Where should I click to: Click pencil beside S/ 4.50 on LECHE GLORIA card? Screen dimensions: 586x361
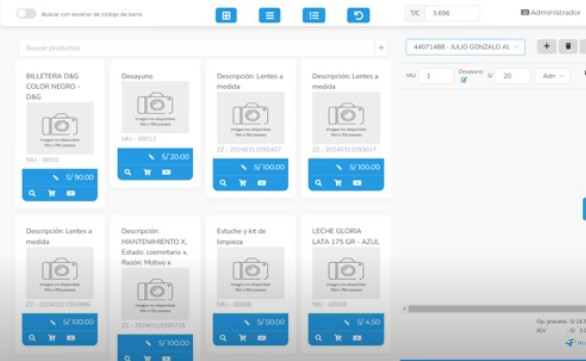346,322
